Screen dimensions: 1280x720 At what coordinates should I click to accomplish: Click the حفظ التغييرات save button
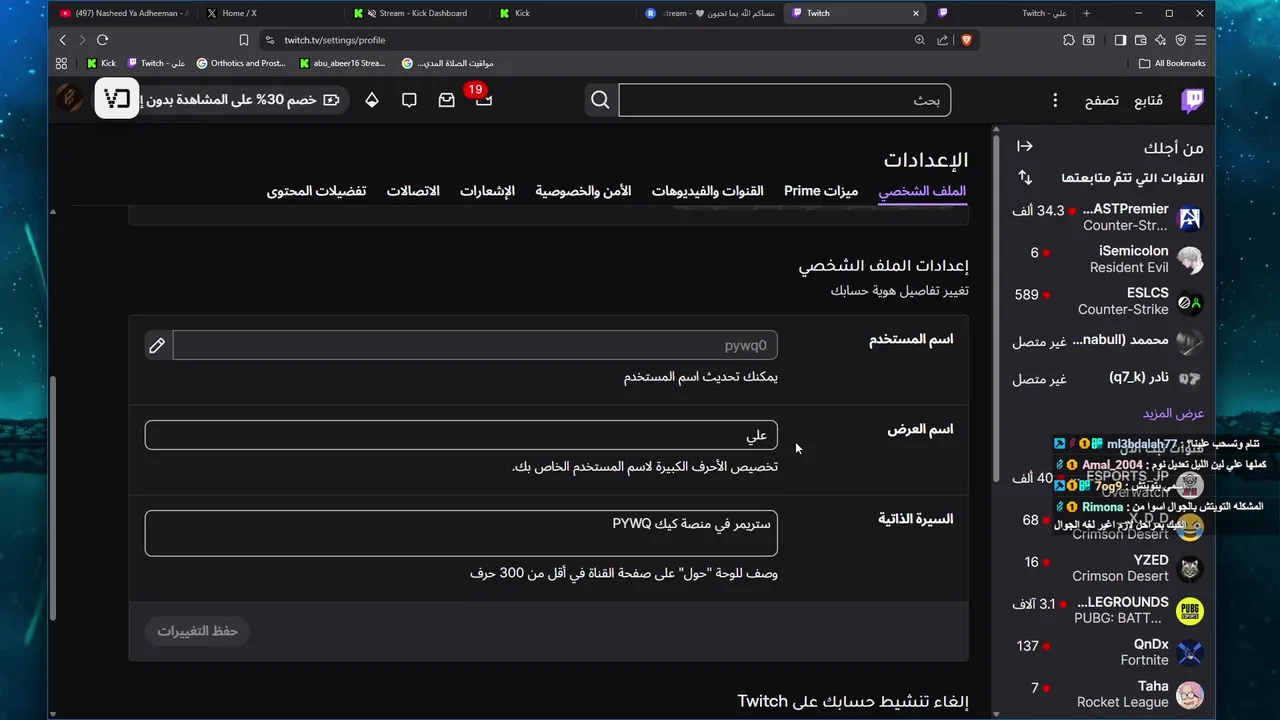click(197, 631)
